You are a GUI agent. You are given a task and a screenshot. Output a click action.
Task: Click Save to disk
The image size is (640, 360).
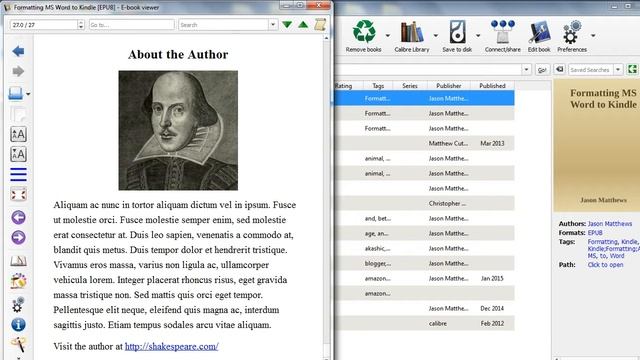coord(457,36)
